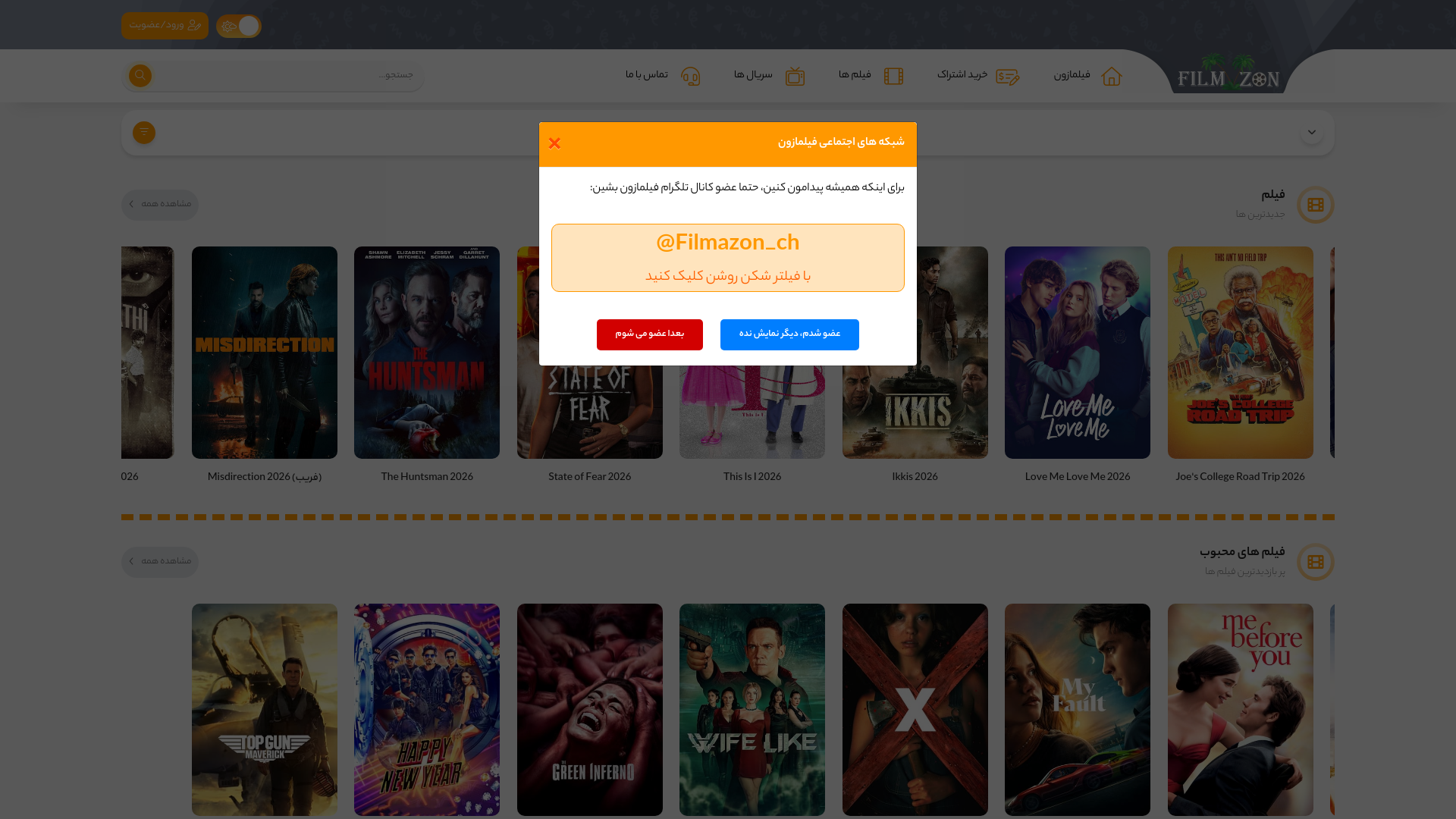1456x819 pixels.
Task: Open the This Is I poster
Action: point(752,412)
